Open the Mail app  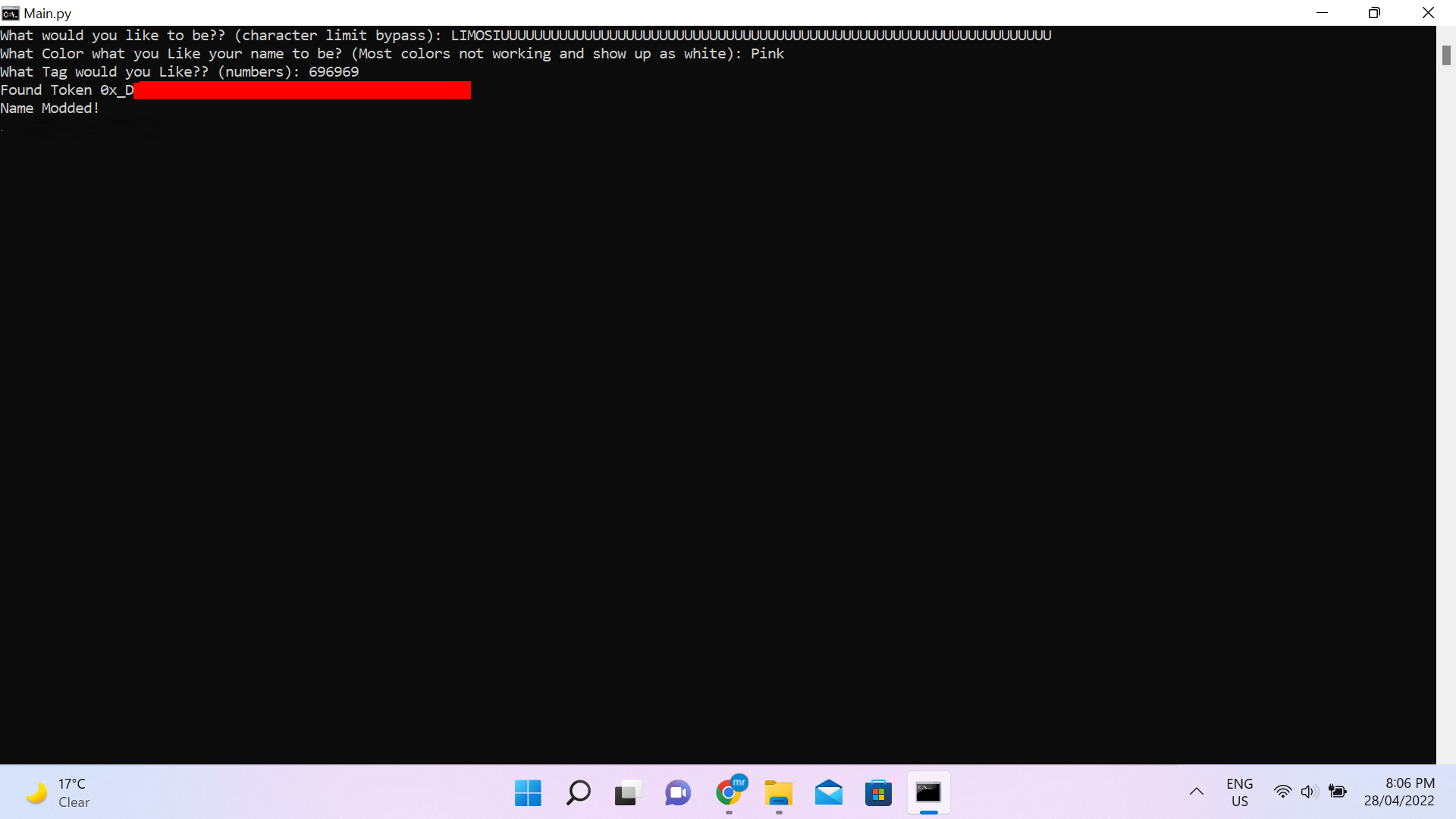829,792
